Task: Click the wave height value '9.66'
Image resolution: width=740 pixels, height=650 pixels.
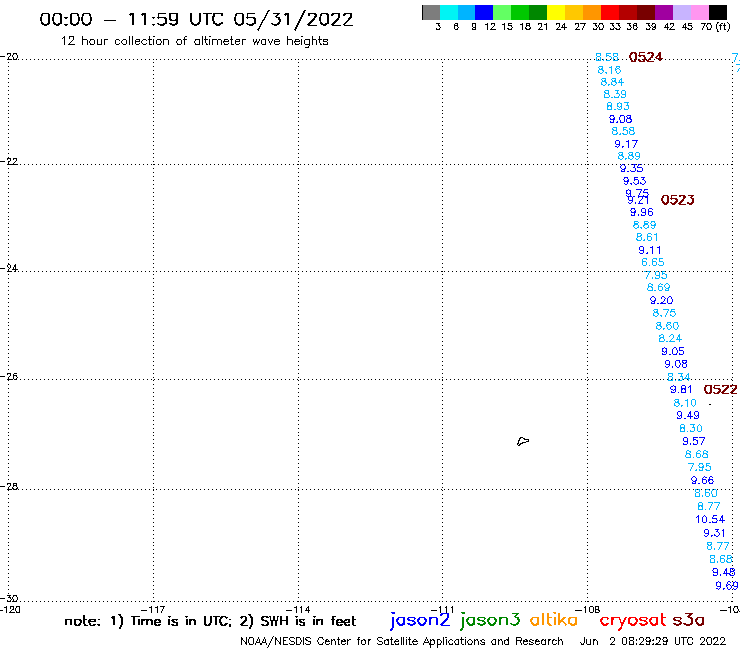Action: pyautogui.click(x=702, y=481)
